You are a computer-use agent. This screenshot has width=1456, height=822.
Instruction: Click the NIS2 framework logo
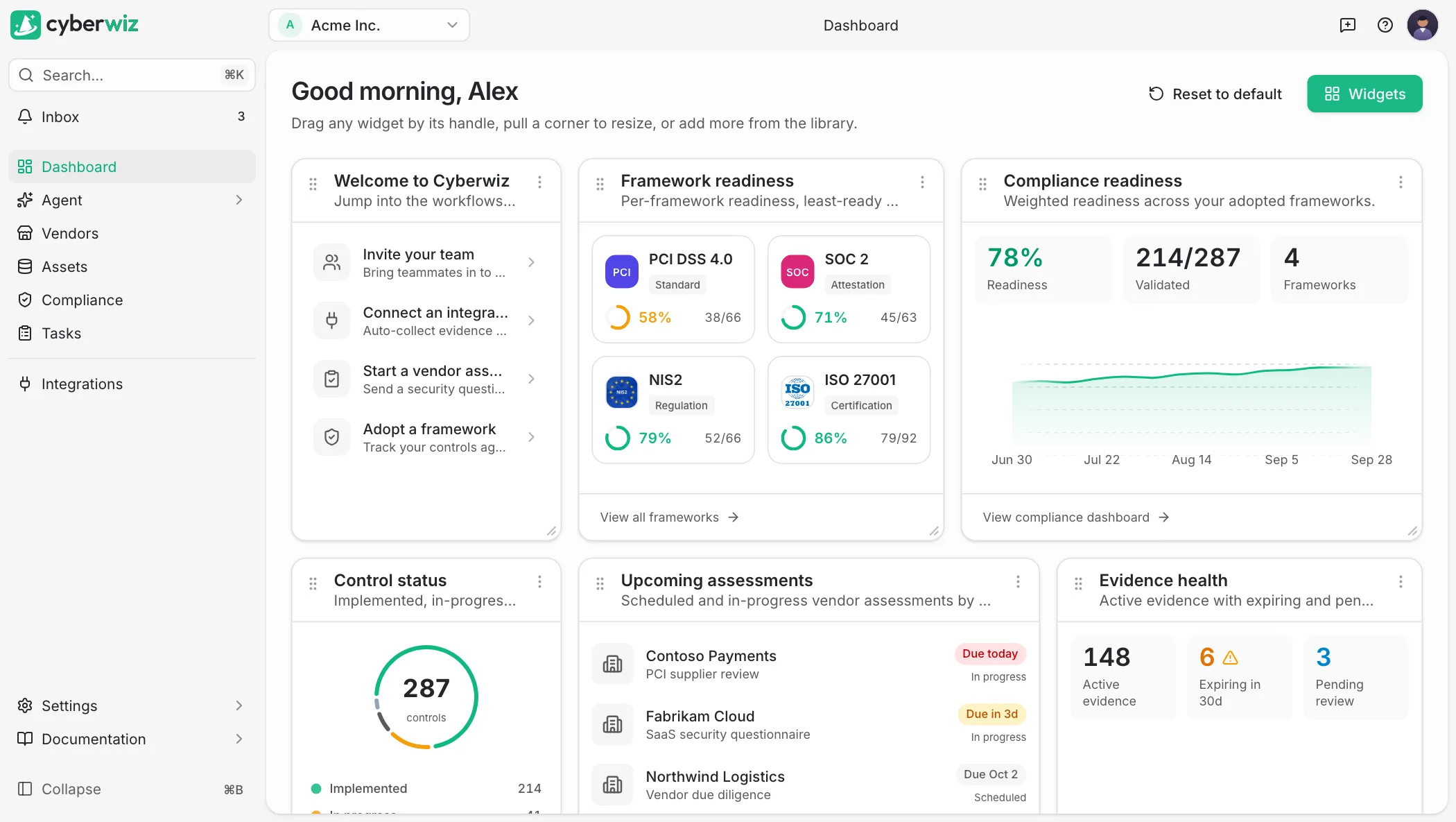click(x=622, y=393)
